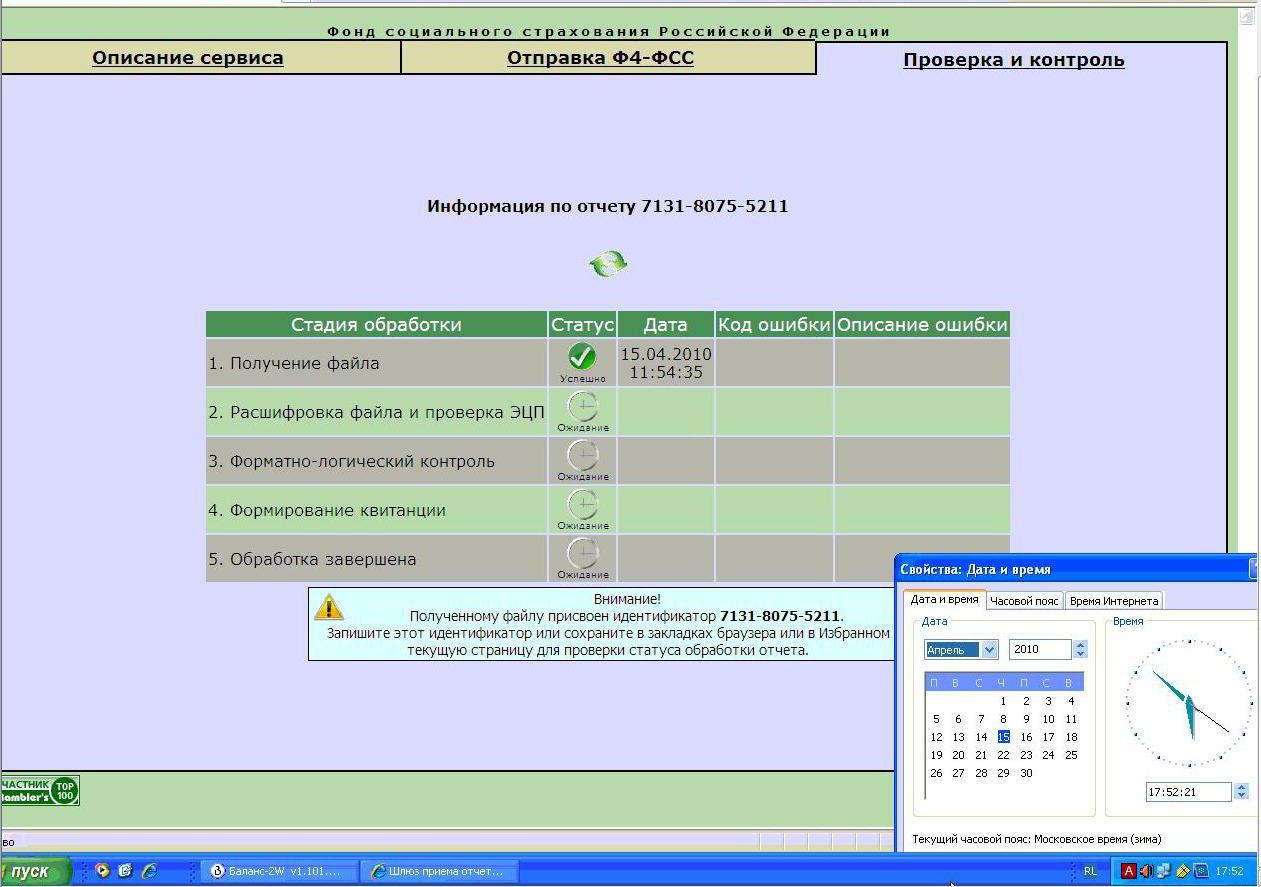The height and width of the screenshot is (887, 1261).
Task: Open the Rambler's Top 100 badge
Action: point(40,790)
